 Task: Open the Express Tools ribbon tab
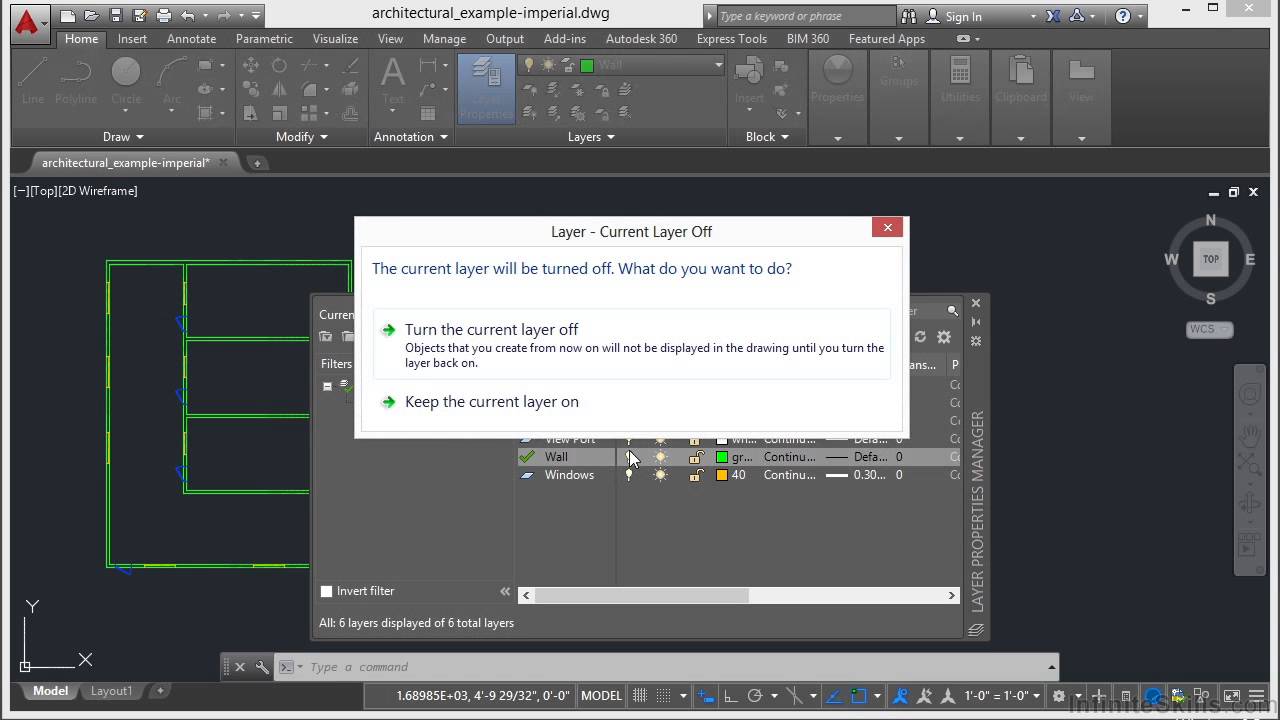732,39
